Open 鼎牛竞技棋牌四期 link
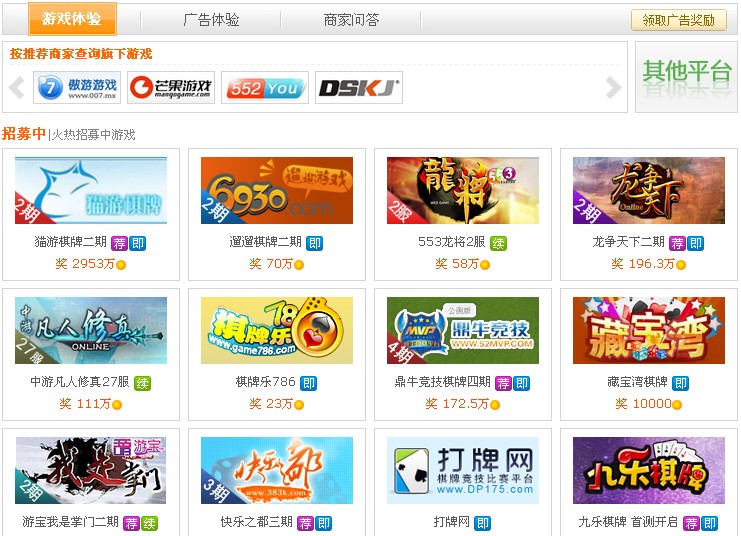The height and width of the screenshot is (536, 741). pyautogui.click(x=443, y=382)
